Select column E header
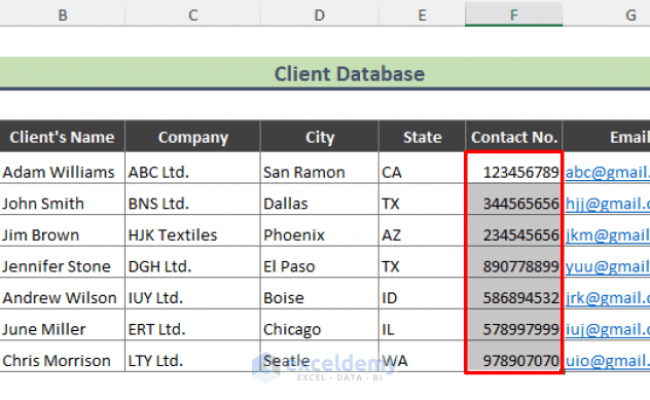The height and width of the screenshot is (400, 650). click(x=422, y=14)
